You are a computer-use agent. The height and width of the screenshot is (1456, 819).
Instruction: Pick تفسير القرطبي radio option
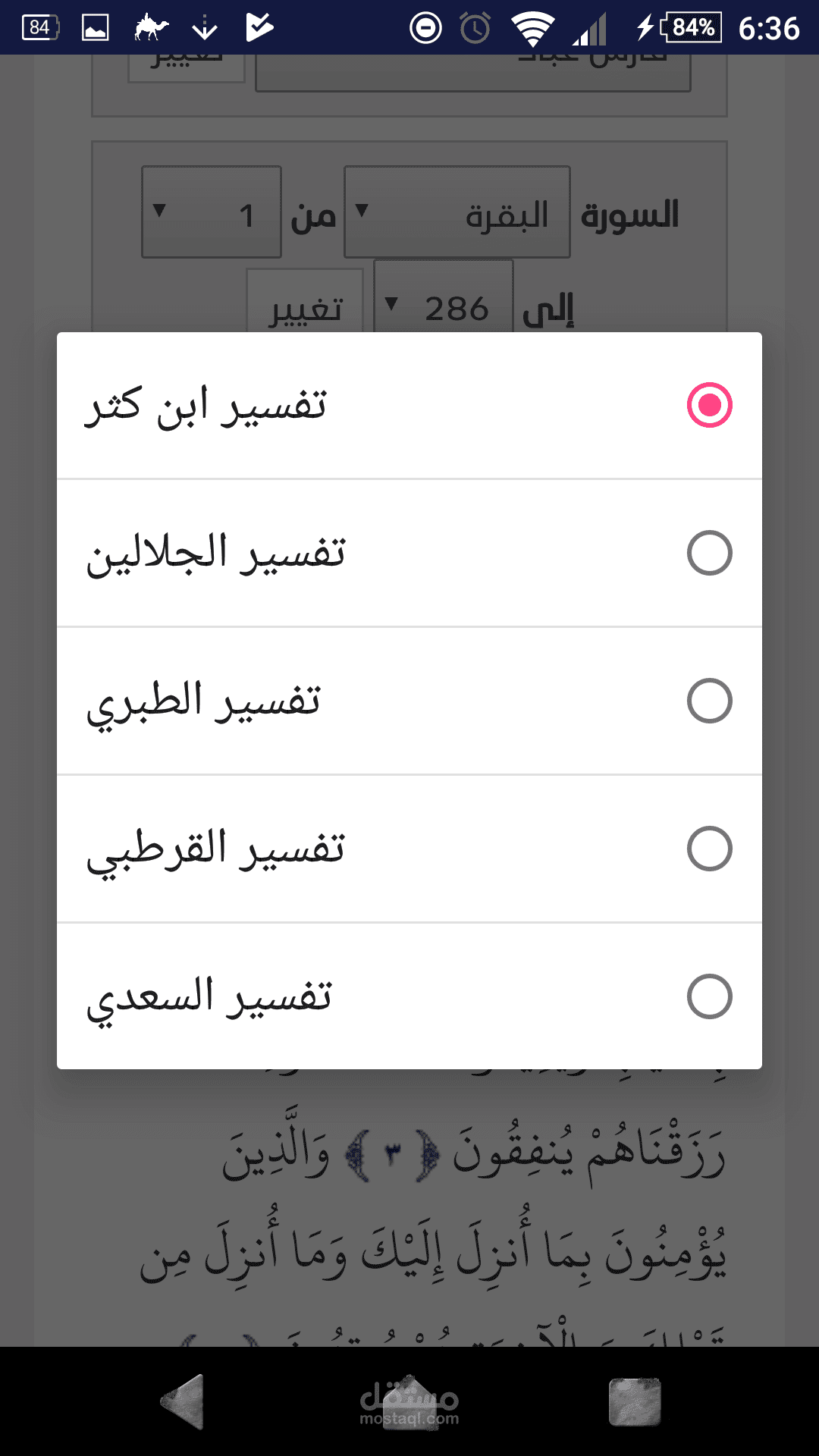[709, 849]
